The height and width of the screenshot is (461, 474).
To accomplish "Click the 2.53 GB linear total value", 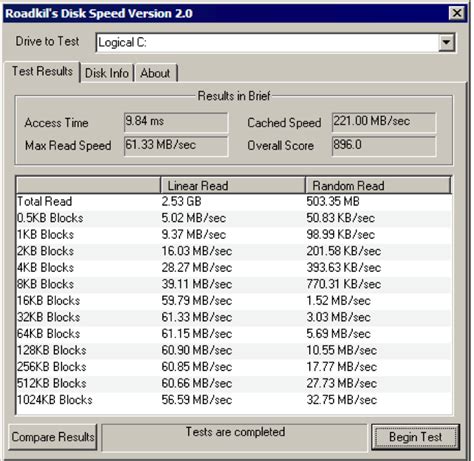I will coord(181,201).
